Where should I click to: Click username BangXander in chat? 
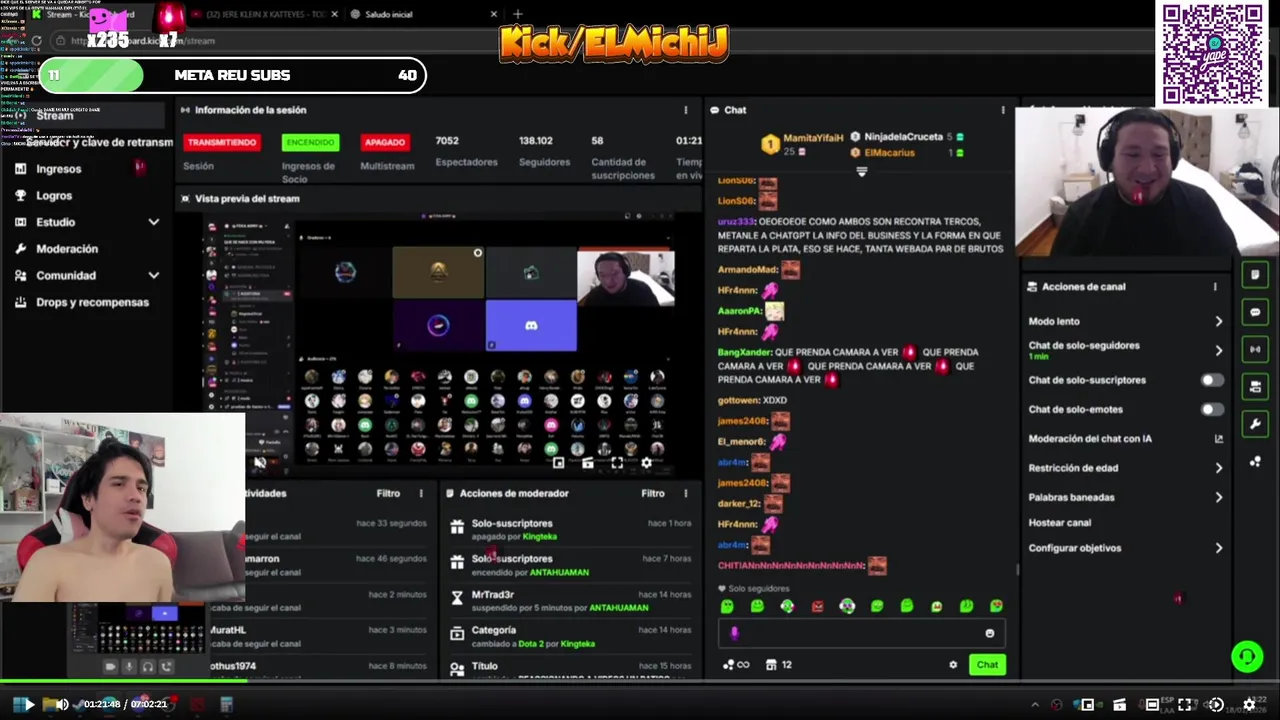pos(743,352)
